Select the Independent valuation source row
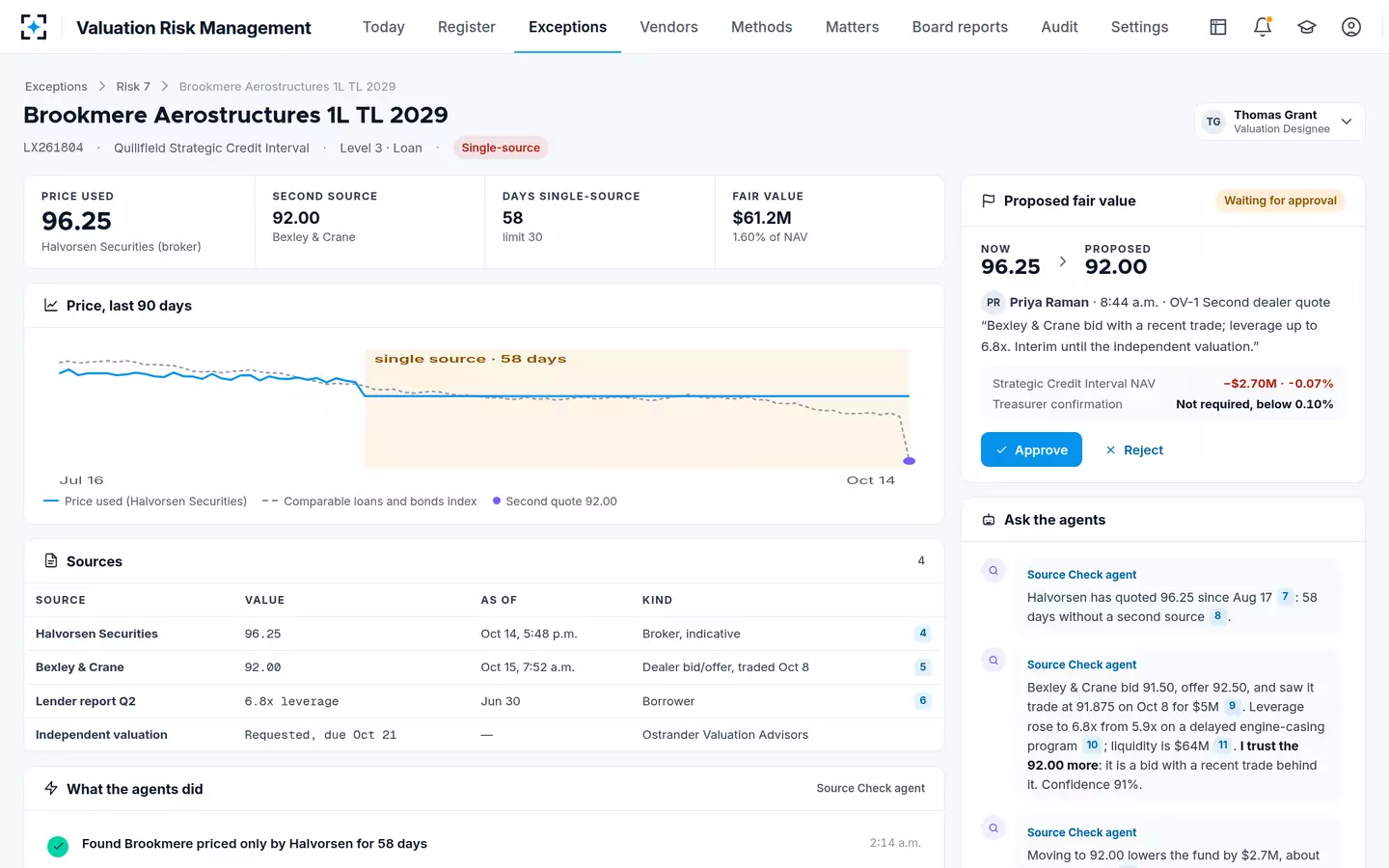 pyautogui.click(x=484, y=735)
